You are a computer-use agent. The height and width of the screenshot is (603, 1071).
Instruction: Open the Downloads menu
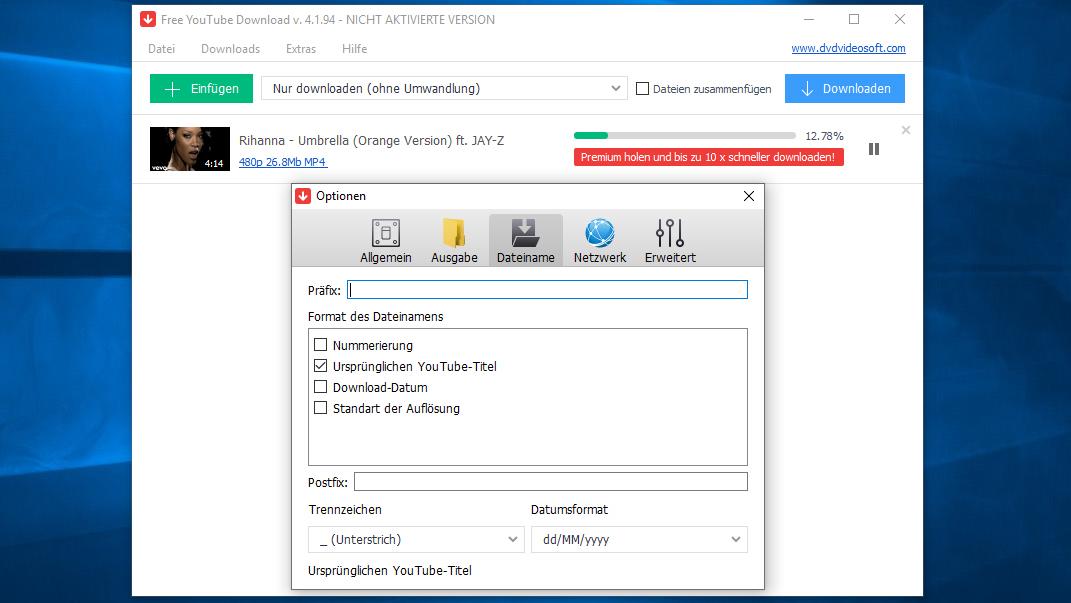[x=230, y=48]
